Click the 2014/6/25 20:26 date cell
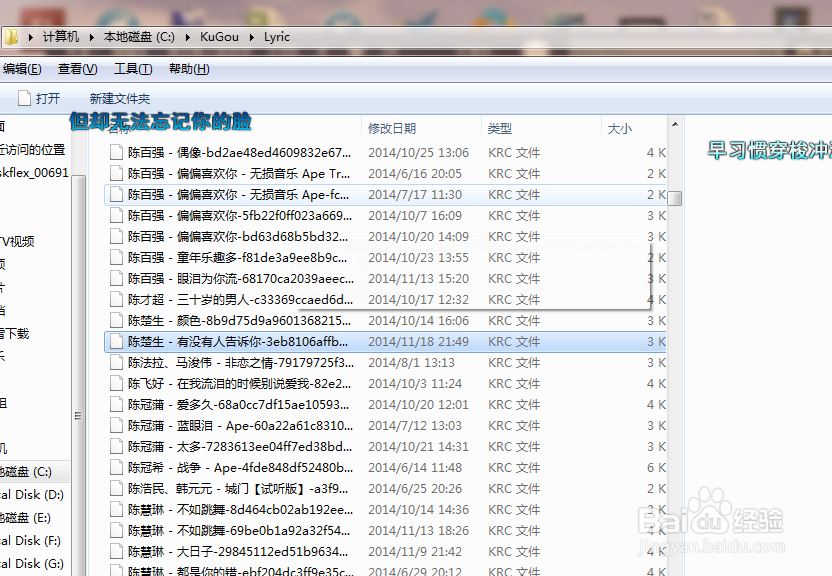Viewport: 832px width, 576px height. click(415, 488)
